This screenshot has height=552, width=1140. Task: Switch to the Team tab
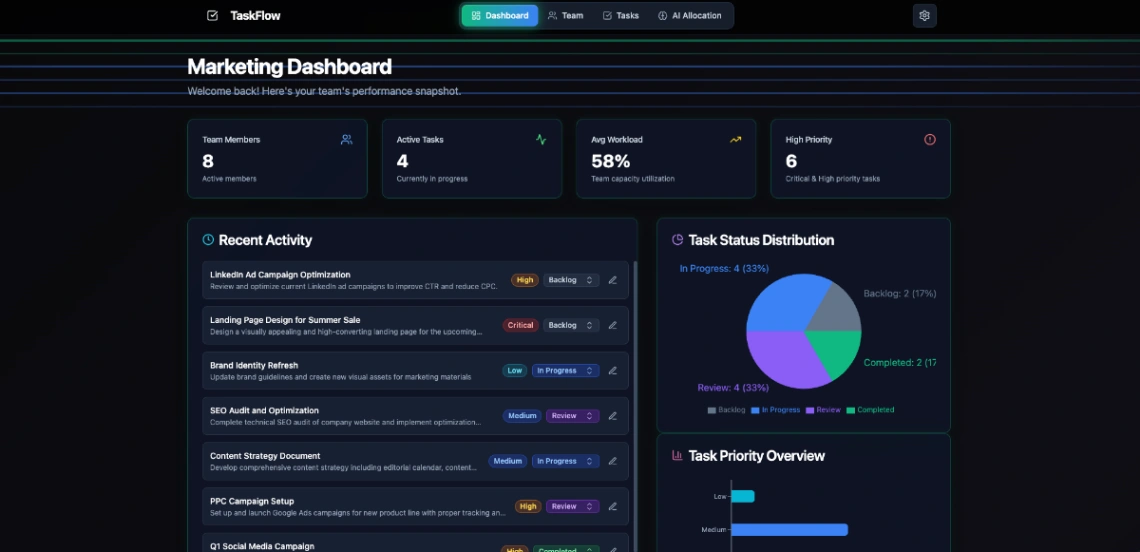point(565,16)
